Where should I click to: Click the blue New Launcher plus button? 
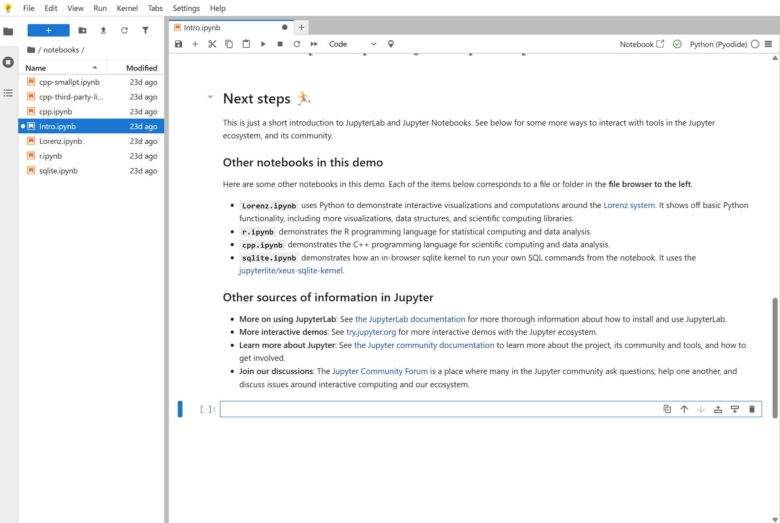pos(48,30)
